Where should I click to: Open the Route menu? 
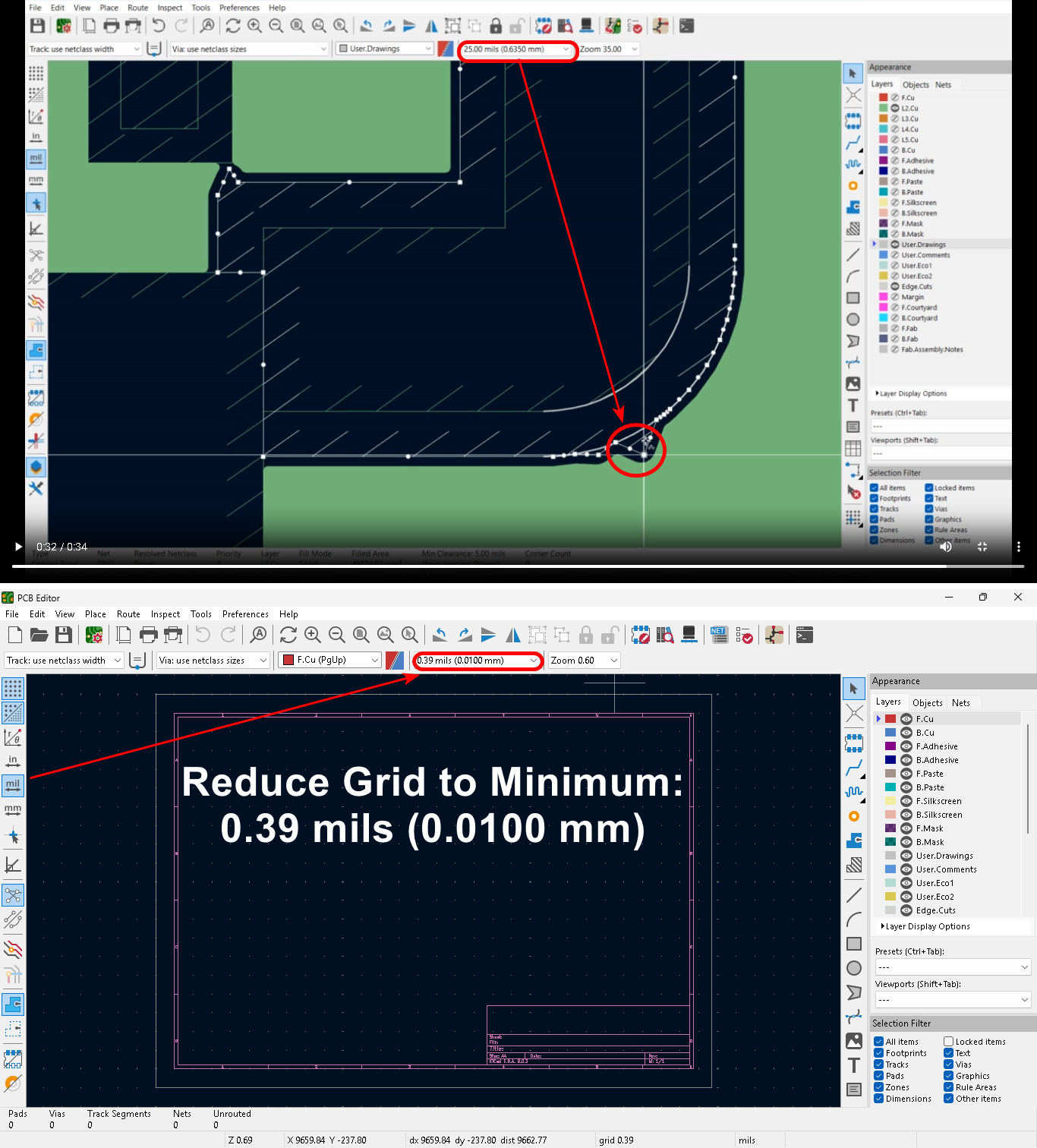[x=128, y=614]
